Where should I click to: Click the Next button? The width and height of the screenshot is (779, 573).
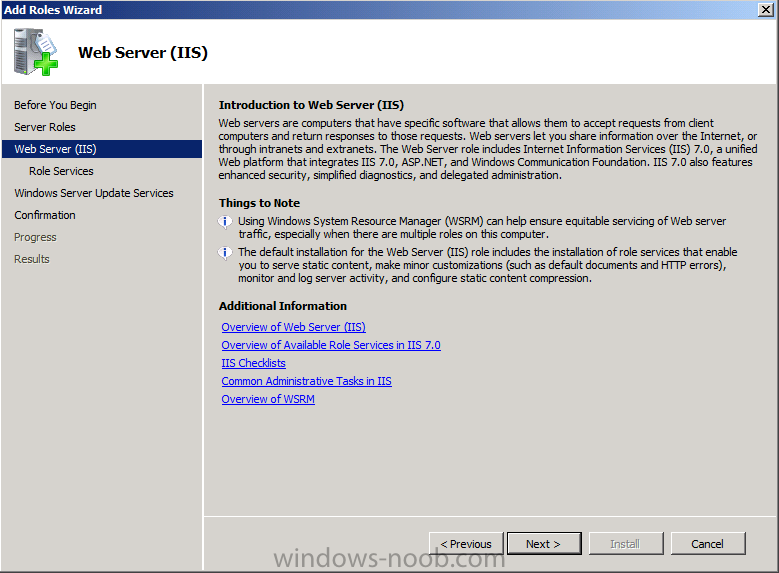(544, 544)
